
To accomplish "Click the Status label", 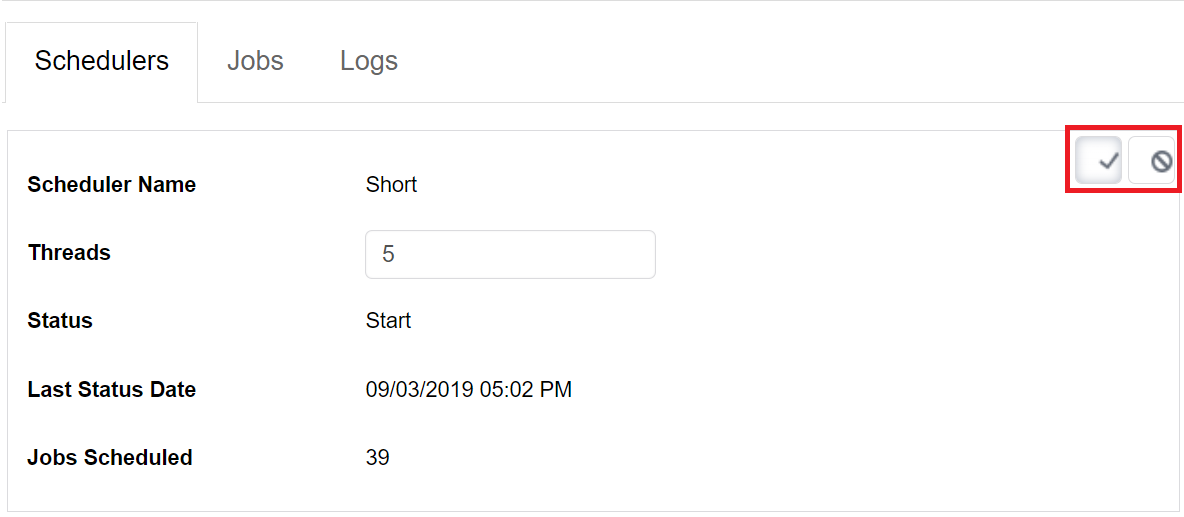I will point(60,321).
